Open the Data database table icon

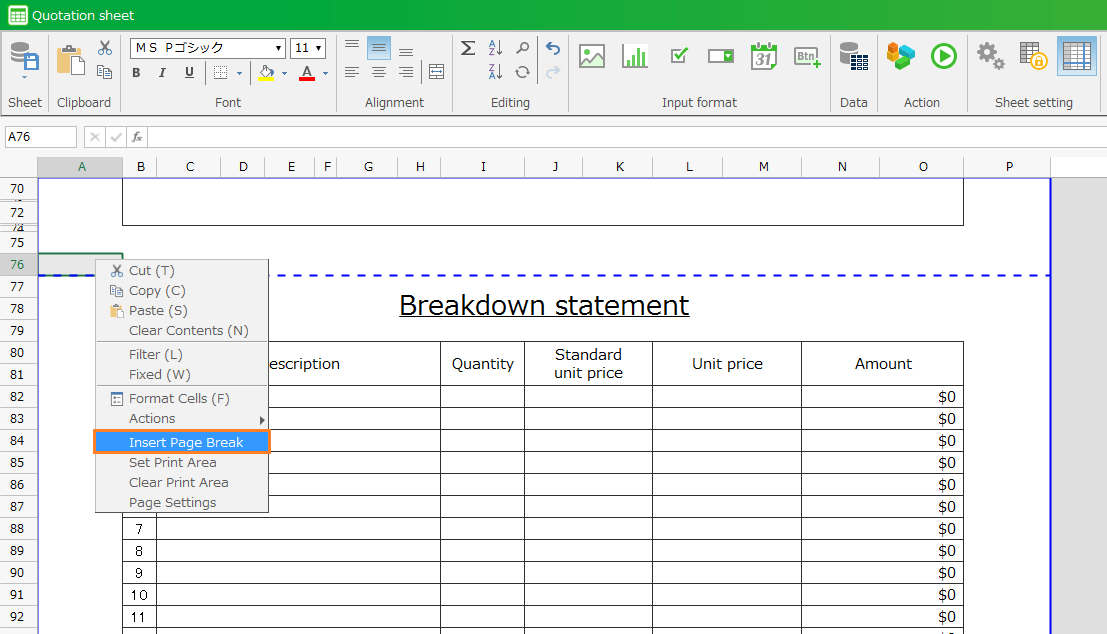tap(853, 57)
